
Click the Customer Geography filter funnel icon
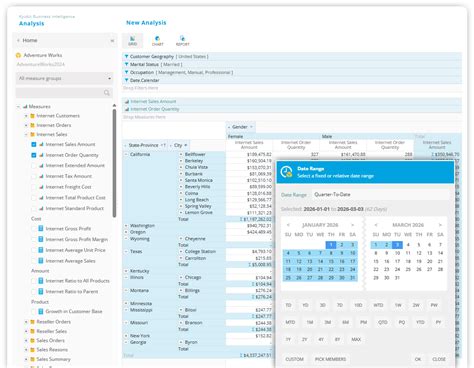(126, 56)
